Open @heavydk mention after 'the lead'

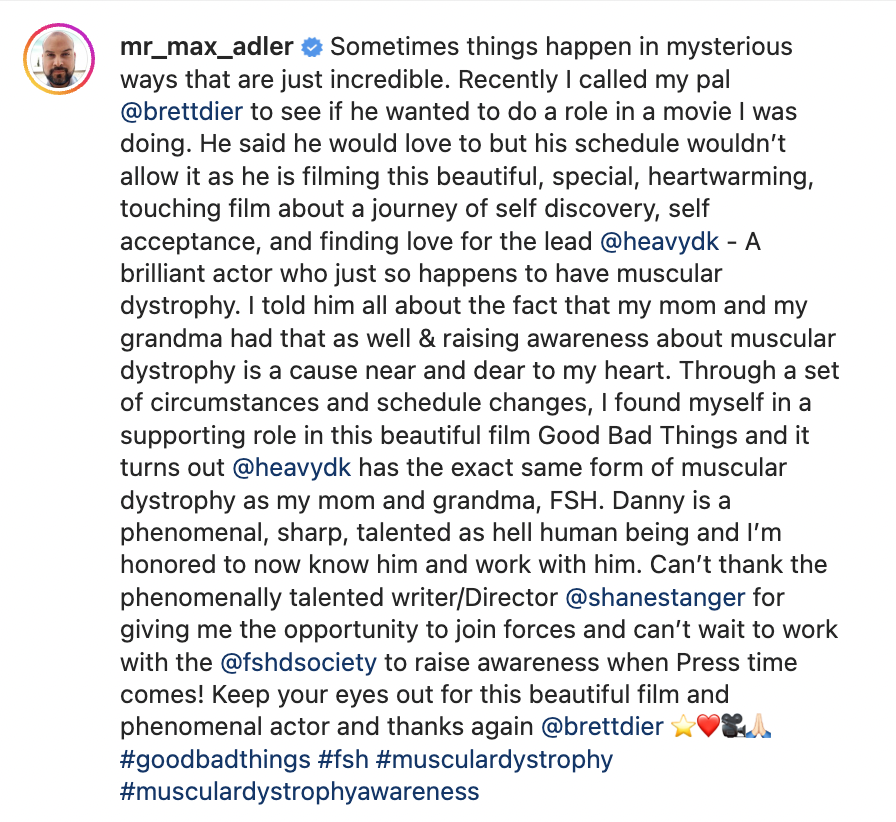pos(659,242)
